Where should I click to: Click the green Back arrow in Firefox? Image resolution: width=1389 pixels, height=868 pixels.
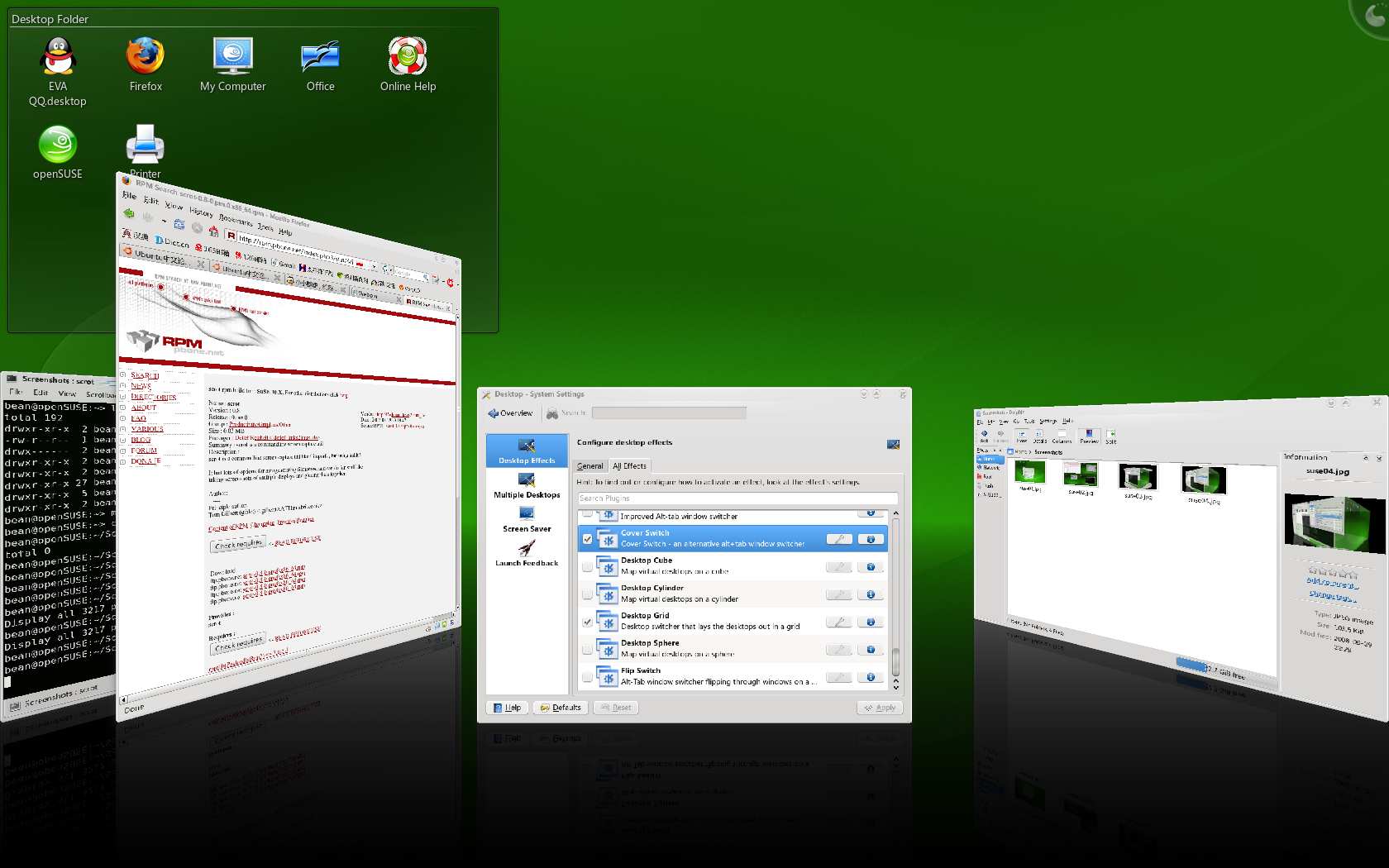[129, 213]
